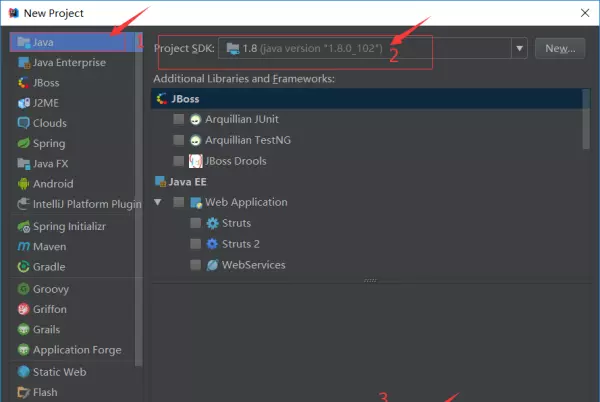Click the JBoss sidebar icon
The height and width of the screenshot is (402, 600).
click(23, 83)
